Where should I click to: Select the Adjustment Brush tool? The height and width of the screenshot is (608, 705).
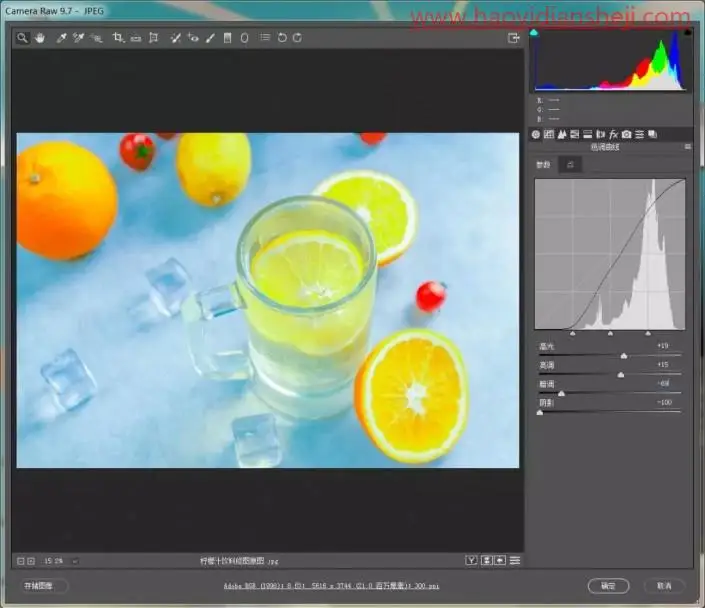coord(210,38)
